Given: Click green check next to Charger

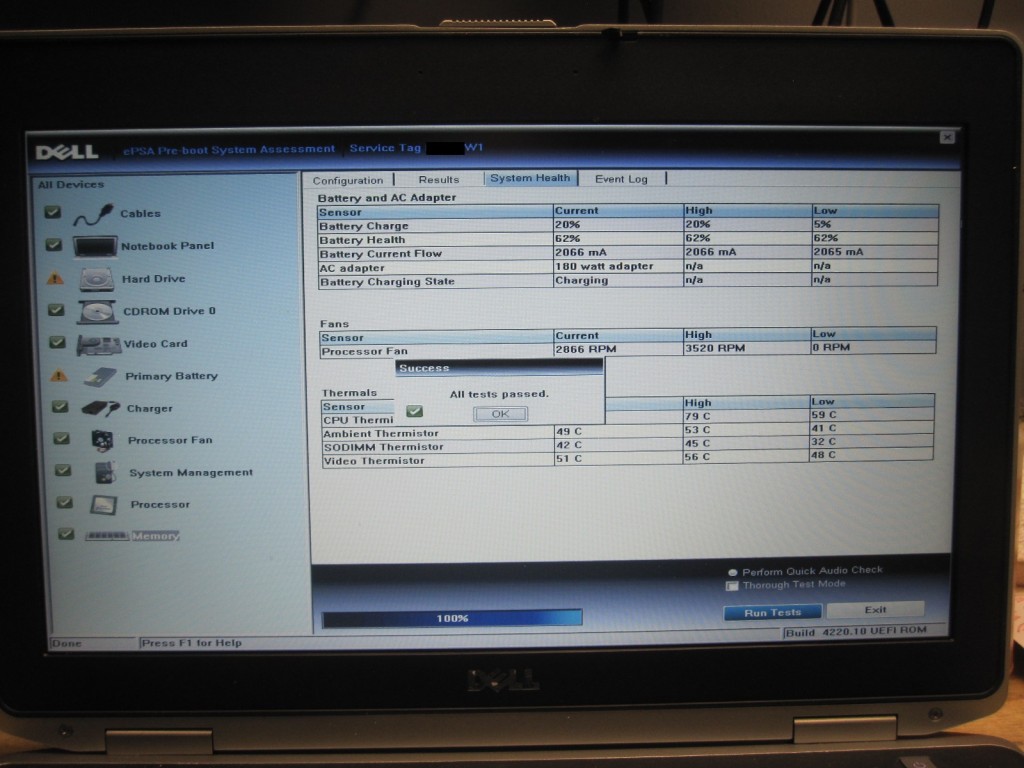Looking at the screenshot, I should pos(60,406).
